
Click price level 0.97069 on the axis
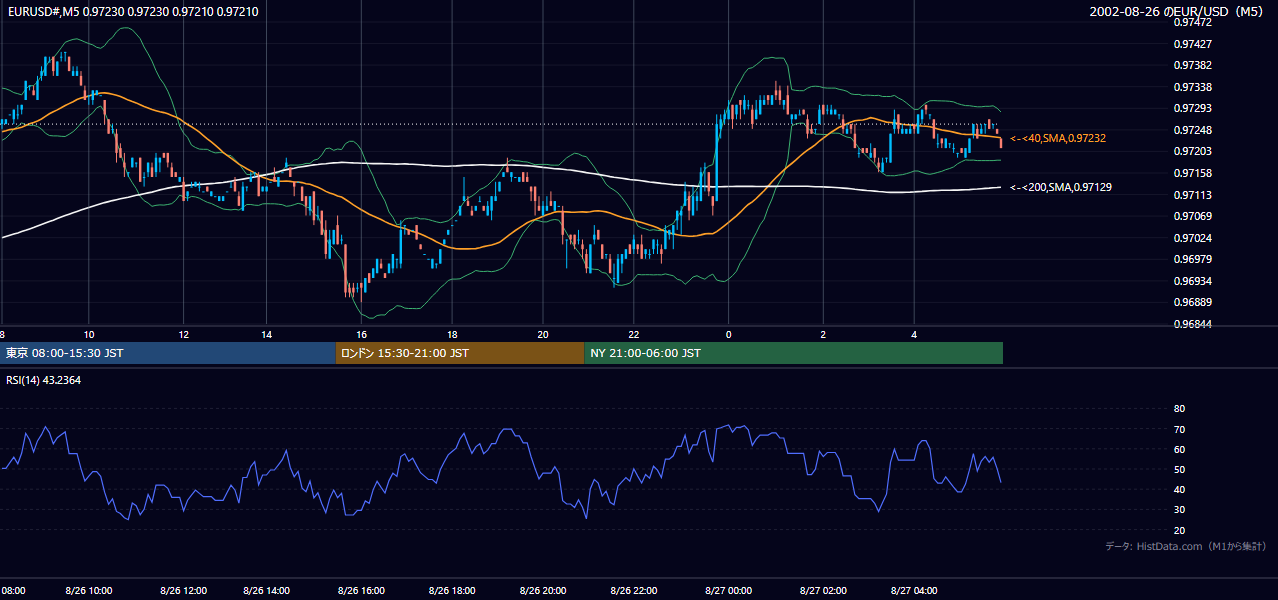click(1192, 216)
